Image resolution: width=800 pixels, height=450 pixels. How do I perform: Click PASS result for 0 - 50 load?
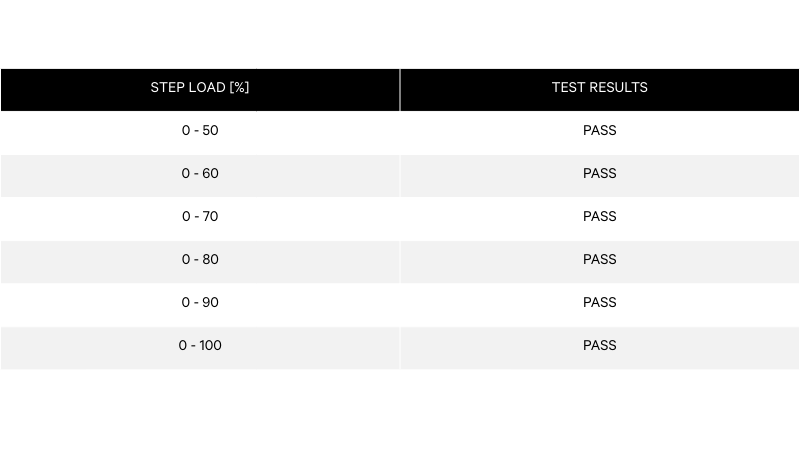(600, 131)
